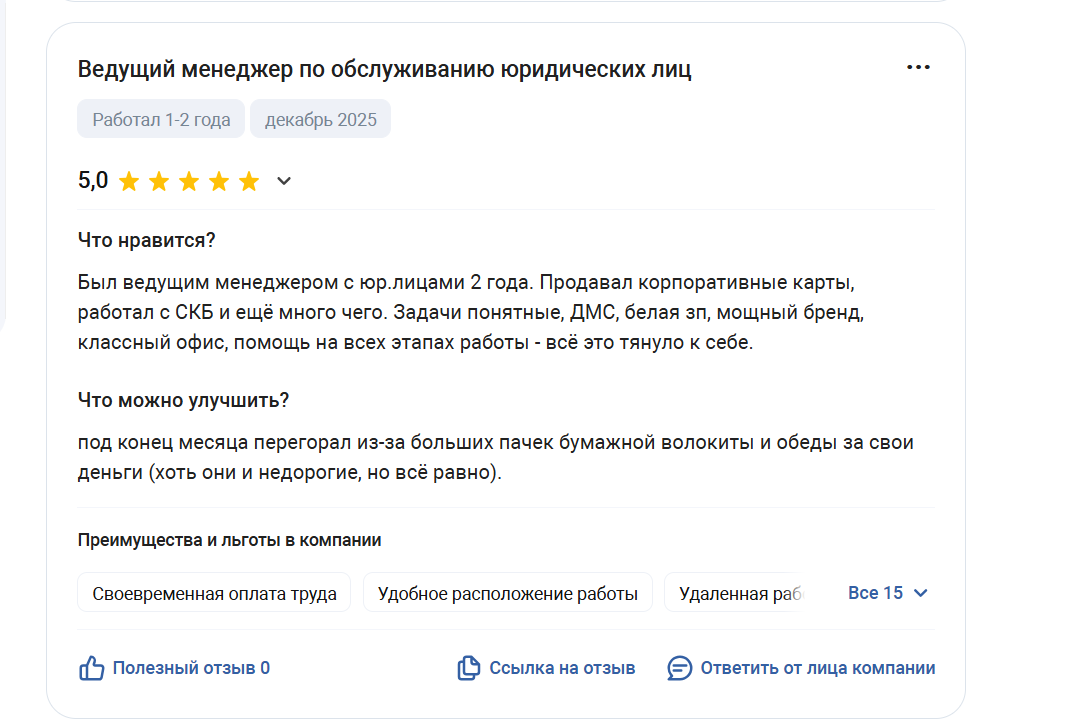
Task: Click the chevron next to Все 15
Action: (921, 593)
